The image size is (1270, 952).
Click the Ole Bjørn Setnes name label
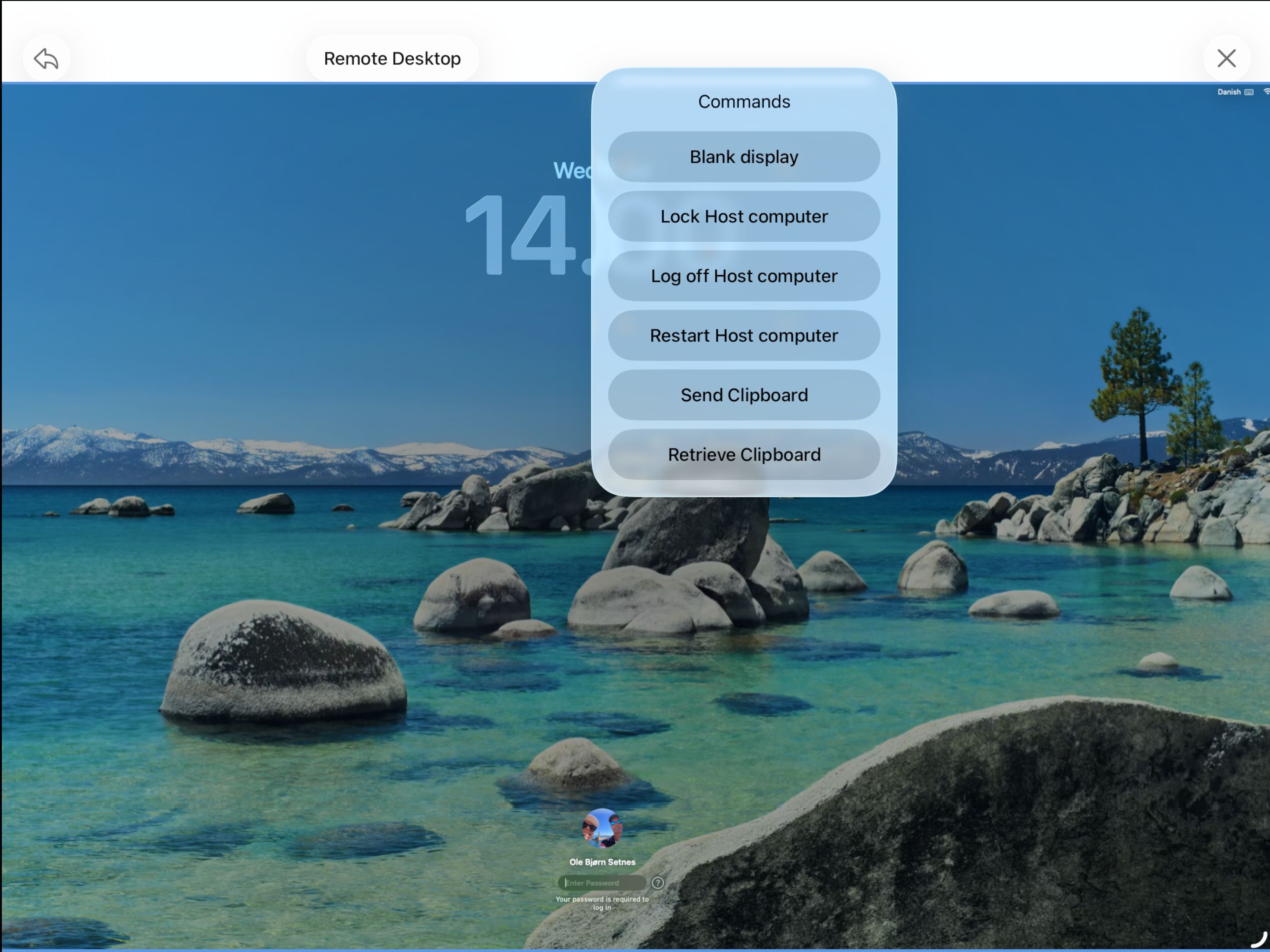pyautogui.click(x=602, y=862)
